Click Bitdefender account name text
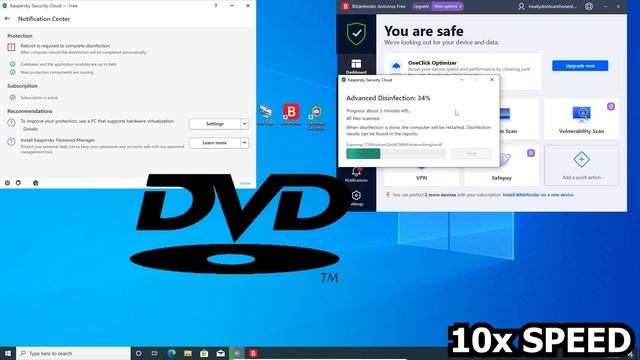Screen dimensions: 640x360 pos(552,7)
